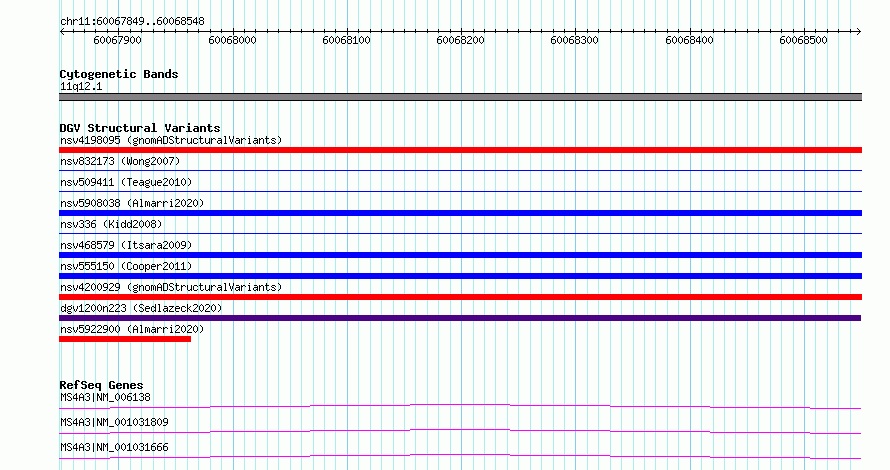Click the ruler's left arrow end
Screen dimensions: 890x470
pyautogui.click(x=62, y=32)
